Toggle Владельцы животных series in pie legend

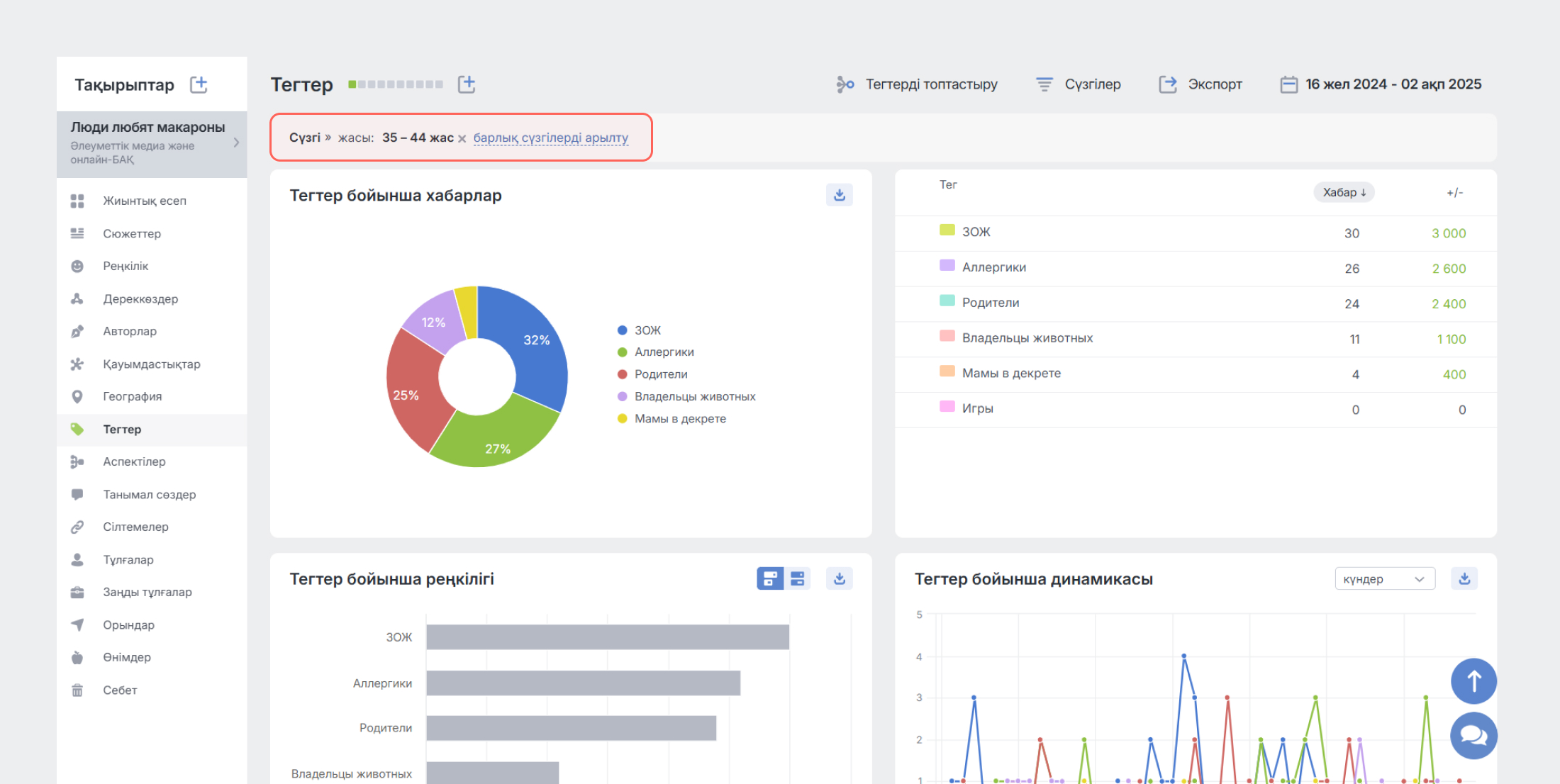[x=686, y=396]
